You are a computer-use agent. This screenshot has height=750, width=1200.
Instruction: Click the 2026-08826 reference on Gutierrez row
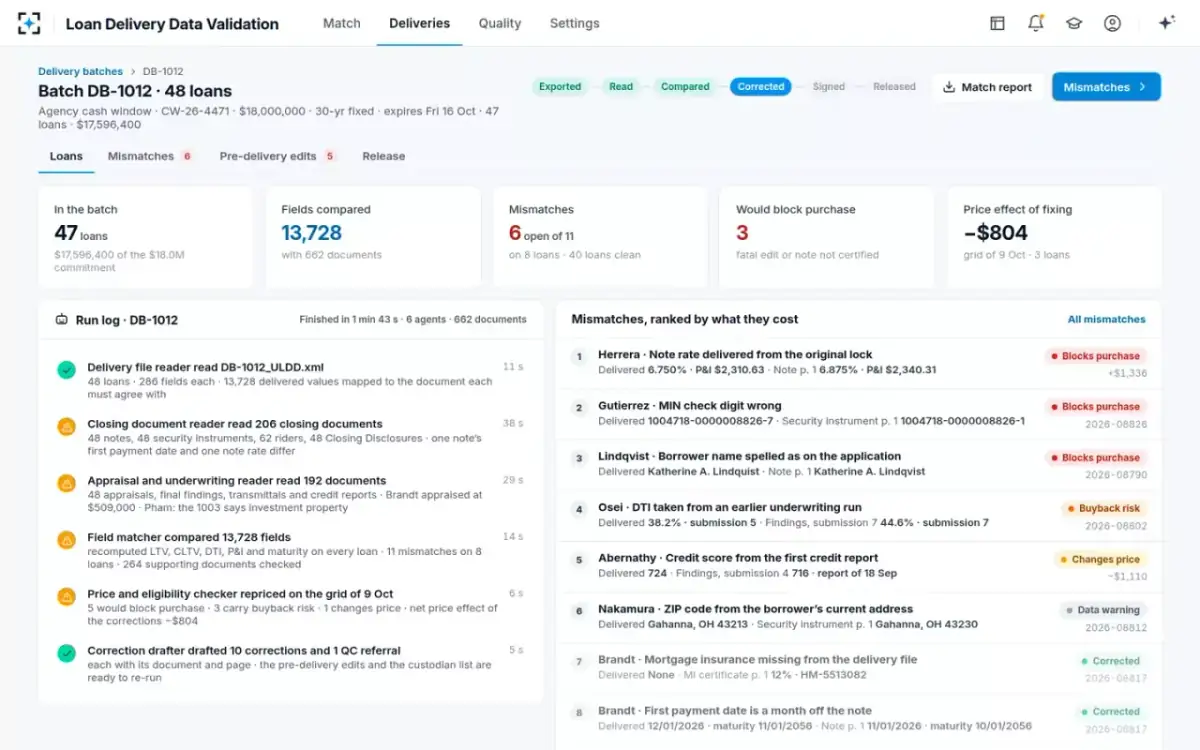[x=1116, y=424]
